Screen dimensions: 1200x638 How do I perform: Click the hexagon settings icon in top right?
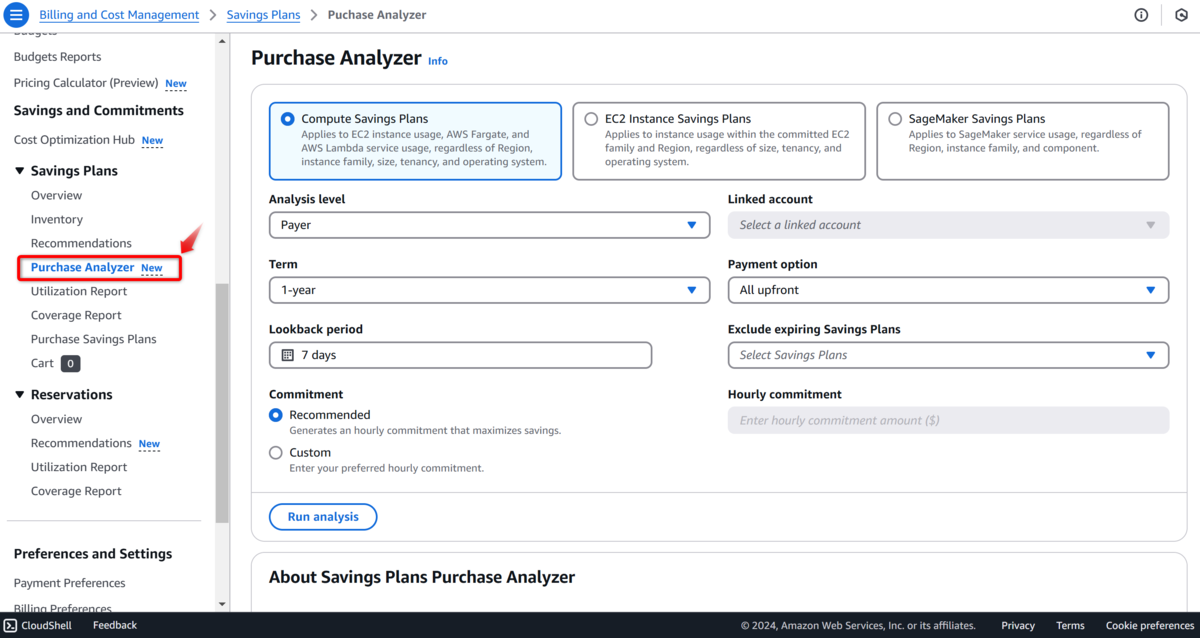1181,15
